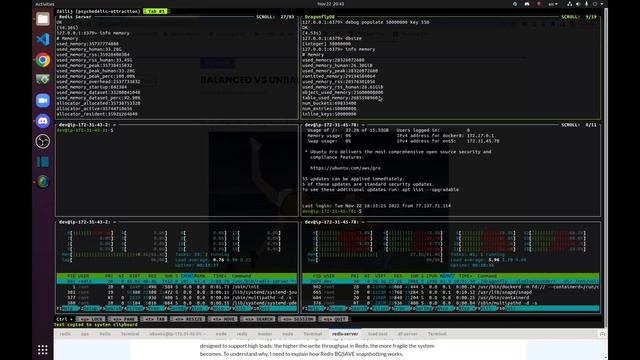The image size is (640, 360).
Task: Focus the Redis Server pane title
Action: (75, 17)
